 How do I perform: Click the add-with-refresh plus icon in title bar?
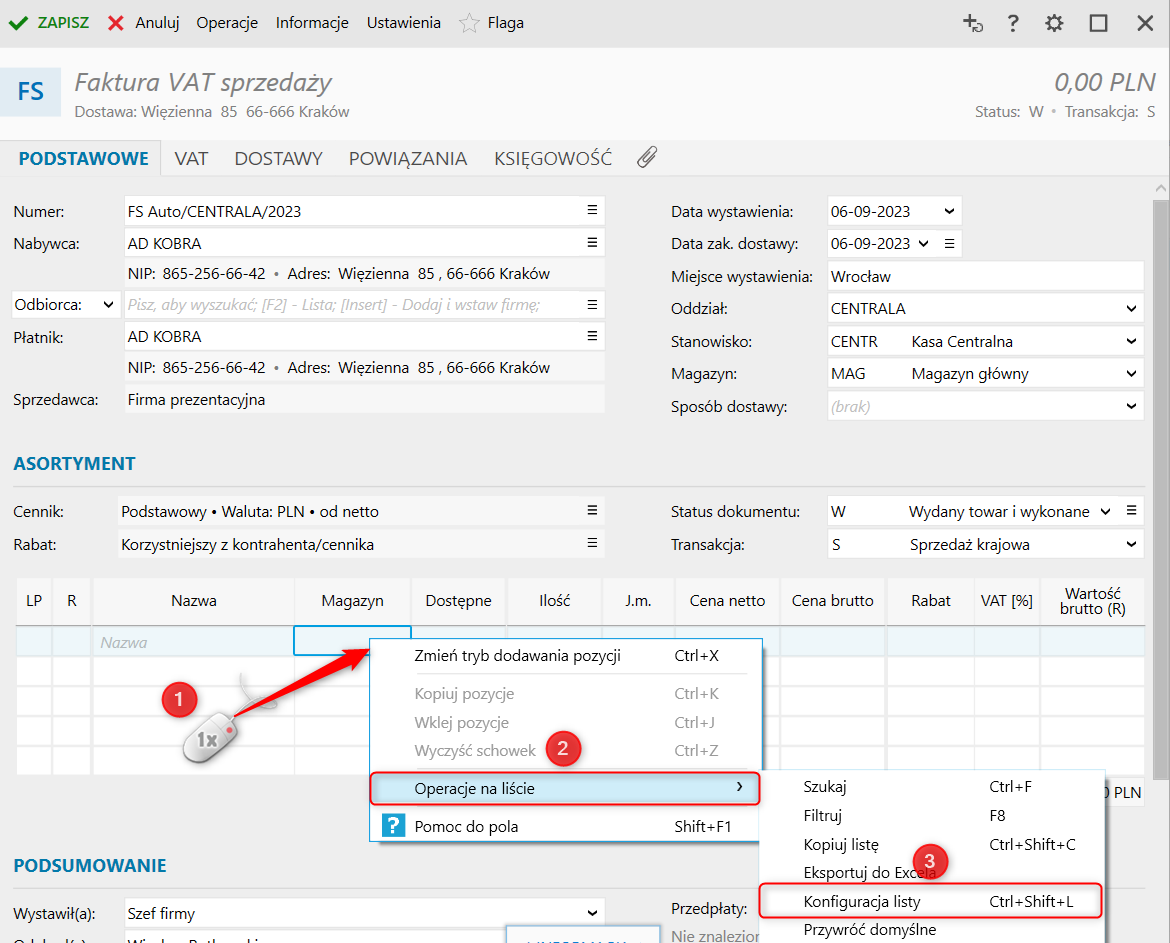(x=972, y=23)
